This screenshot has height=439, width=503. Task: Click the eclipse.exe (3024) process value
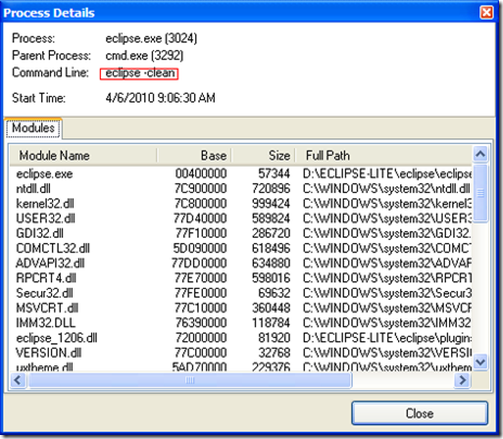pos(151,39)
